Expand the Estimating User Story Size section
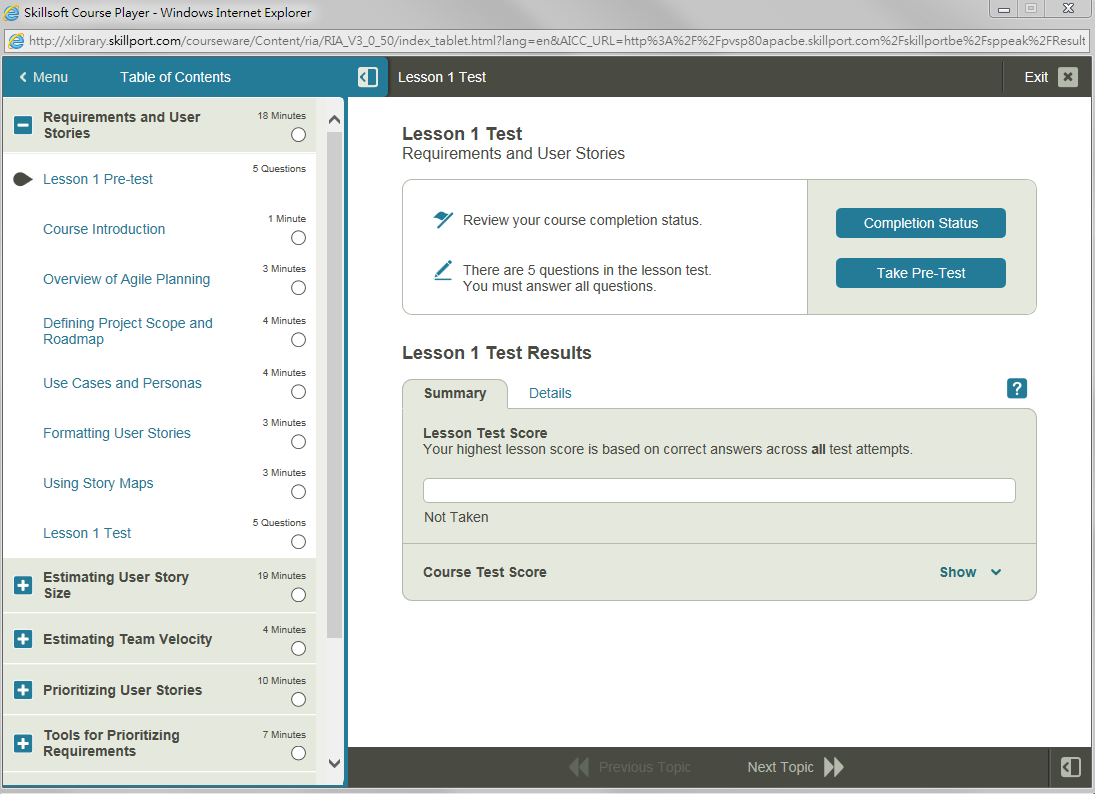Image resolution: width=1095 pixels, height=794 pixels. tap(23, 585)
